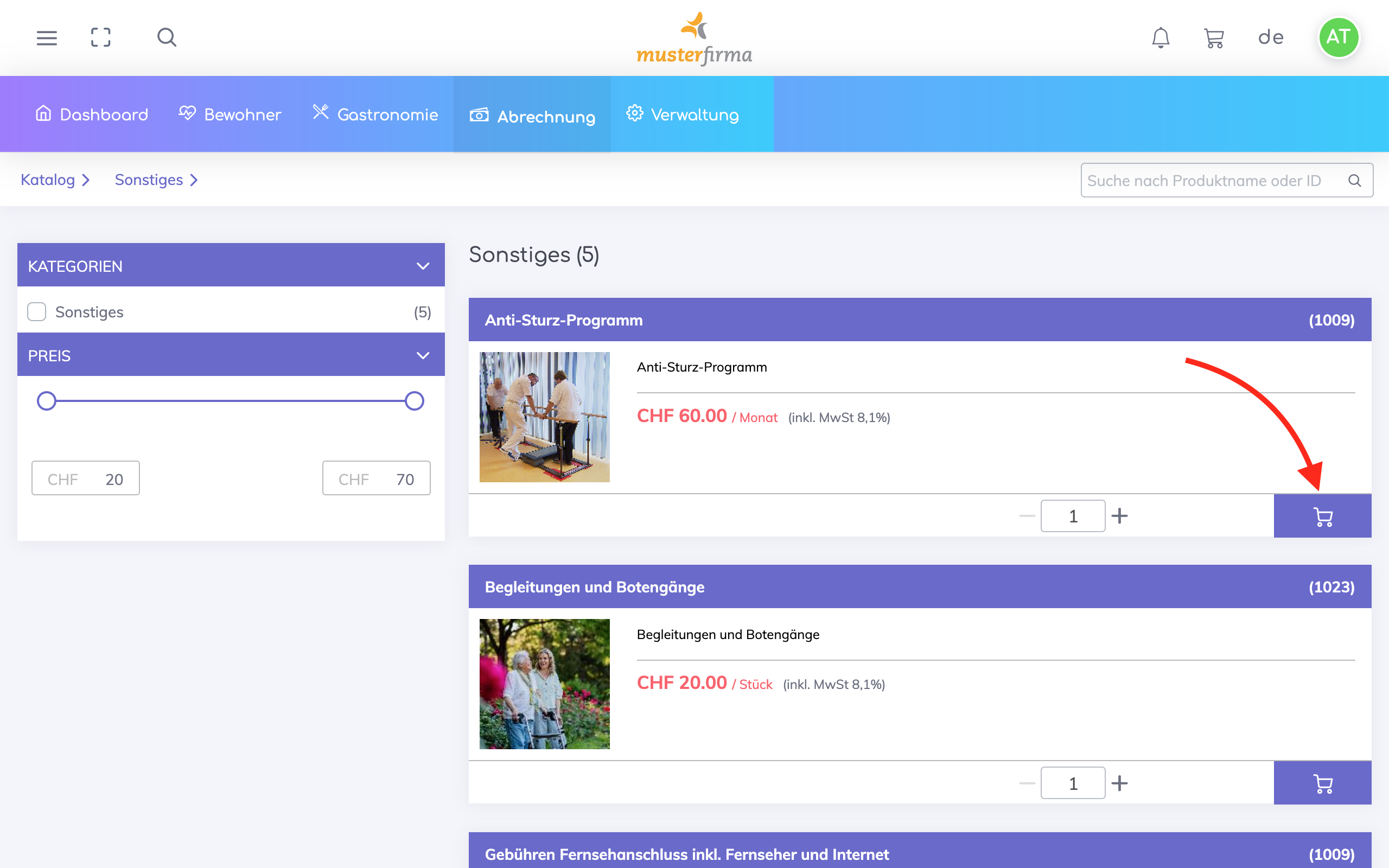
Task: Add Begleitungen und Botengänge to cart
Action: point(1322,783)
